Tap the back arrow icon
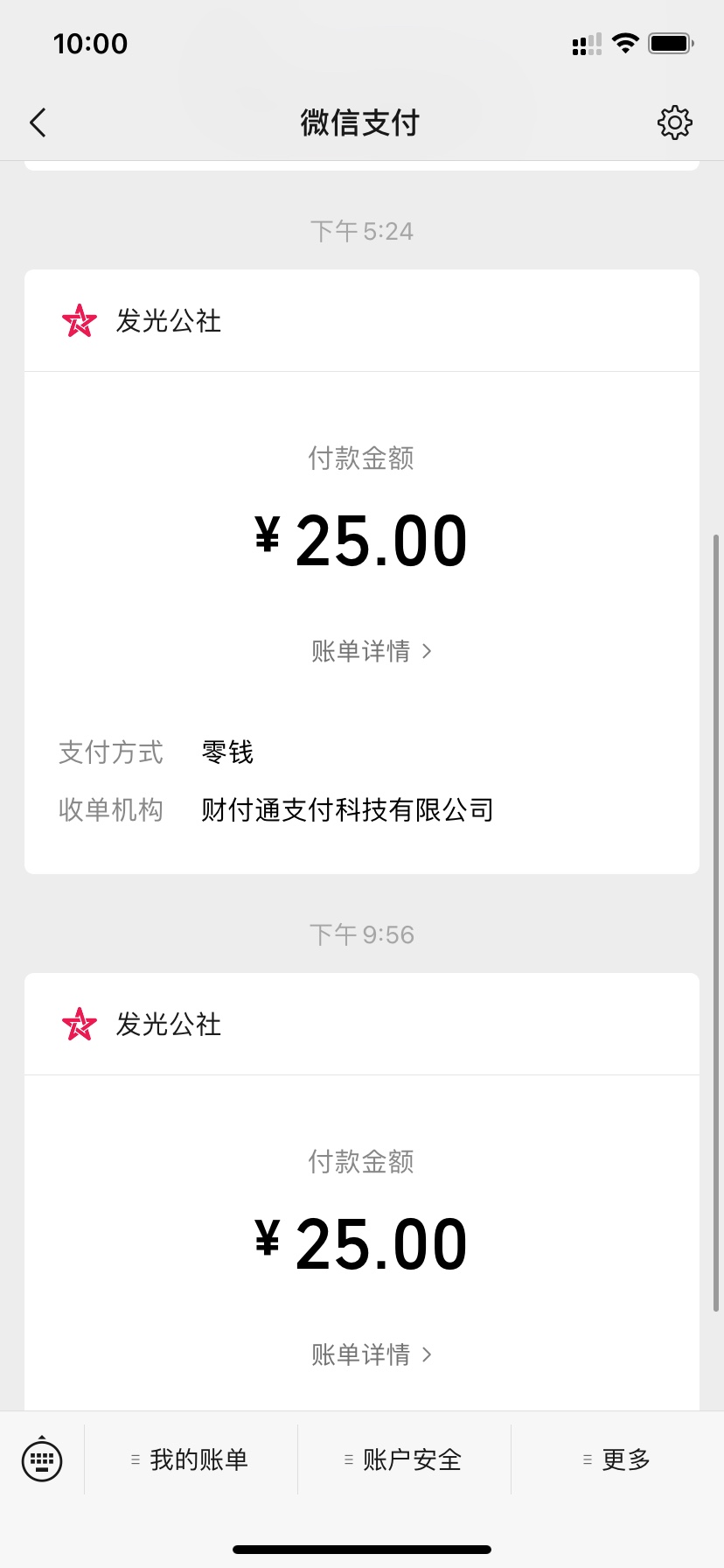 point(38,123)
